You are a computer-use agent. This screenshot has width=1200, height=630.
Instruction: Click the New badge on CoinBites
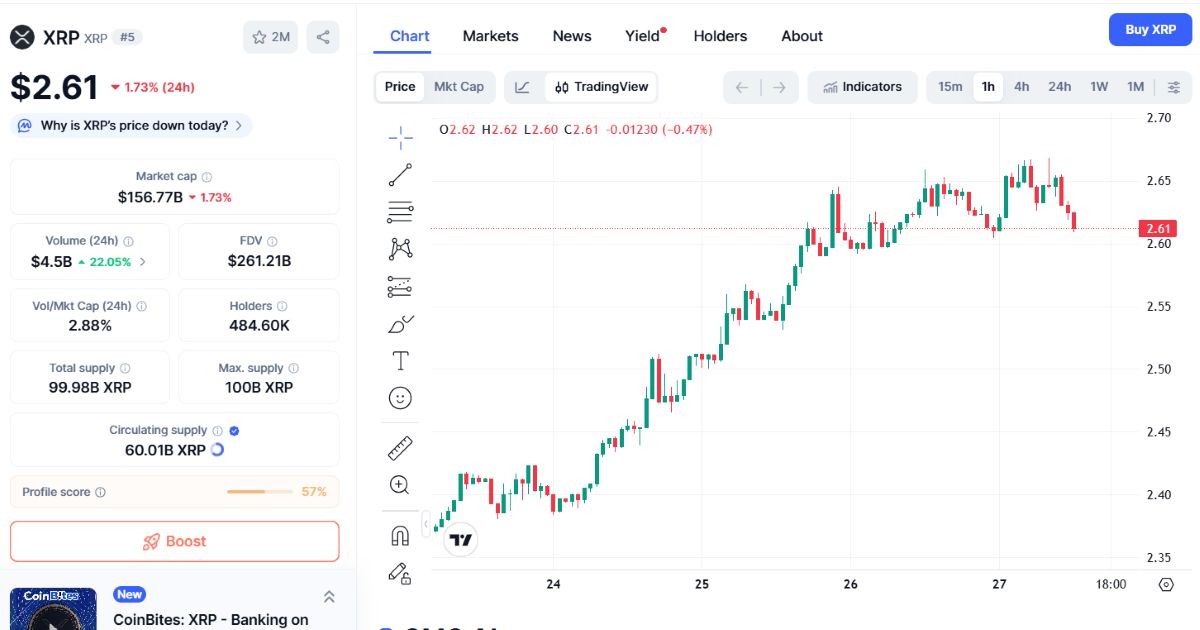[x=129, y=594]
